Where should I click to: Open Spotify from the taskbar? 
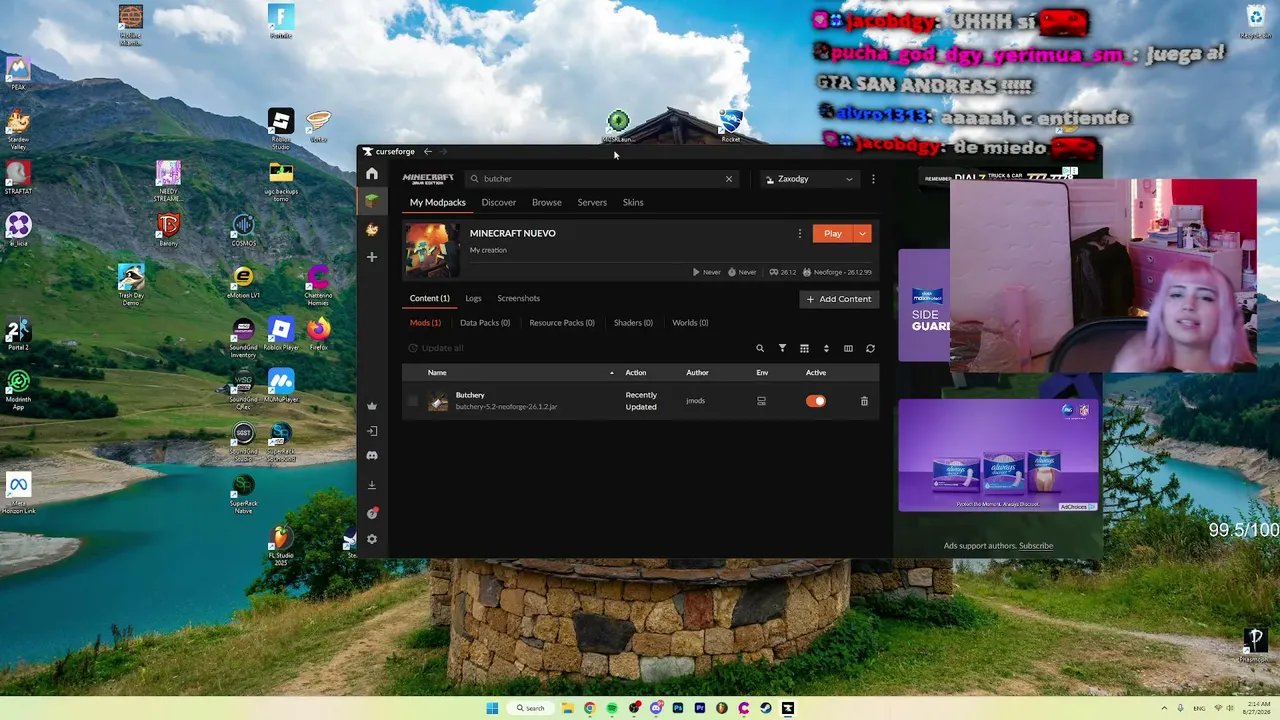coord(612,708)
